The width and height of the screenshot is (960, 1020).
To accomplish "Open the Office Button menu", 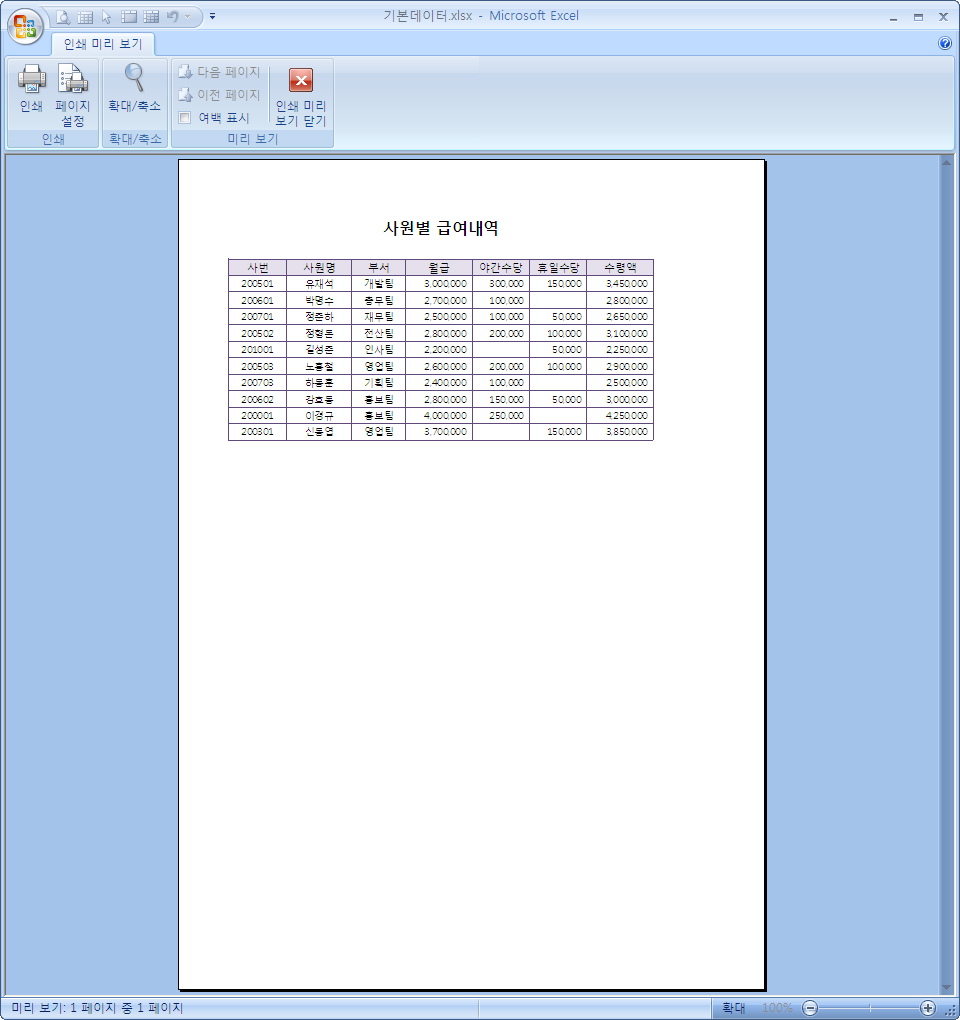I will [26, 26].
